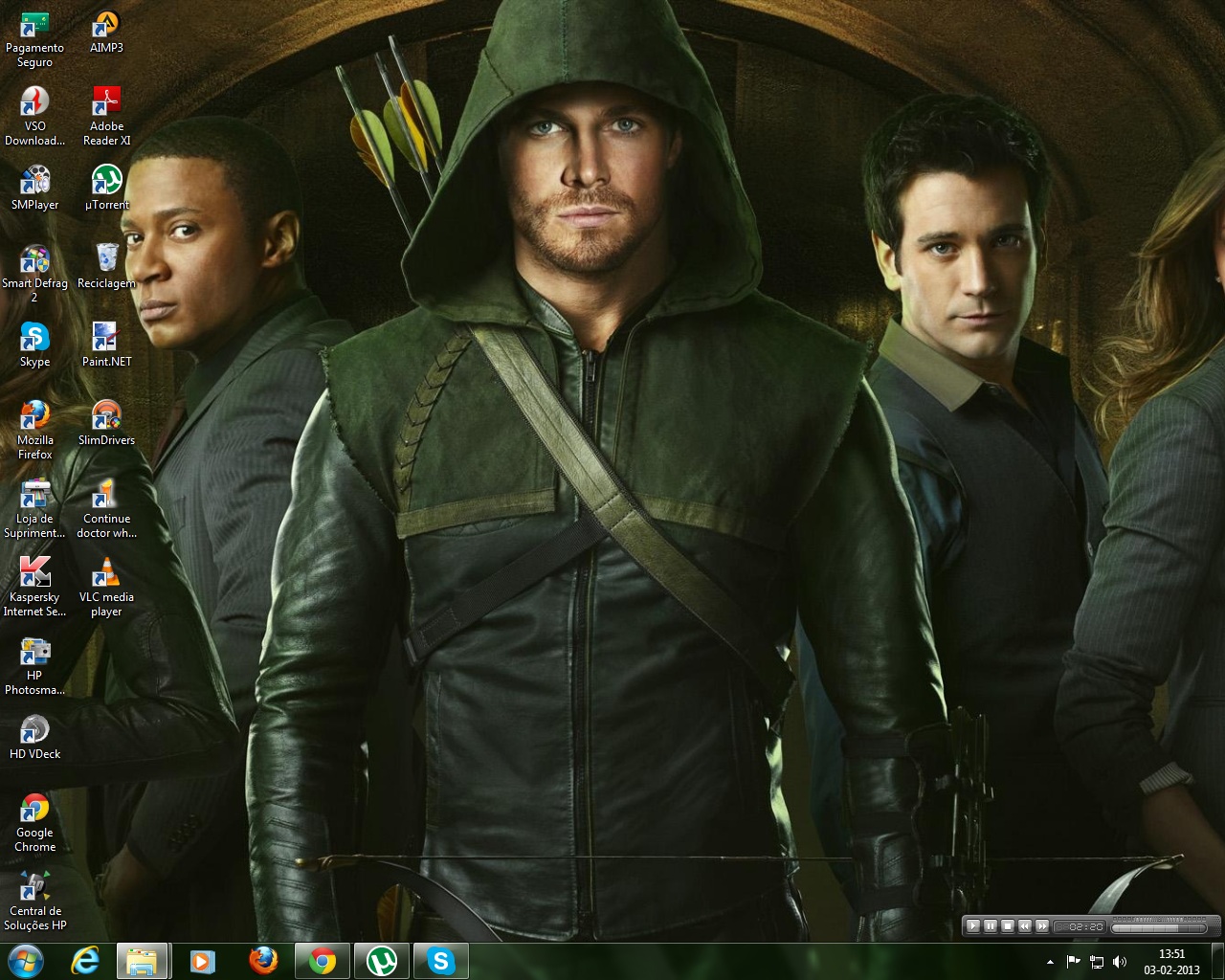Click rewind in the media player toolbar
This screenshot has width=1225, height=980.
click(x=1025, y=925)
